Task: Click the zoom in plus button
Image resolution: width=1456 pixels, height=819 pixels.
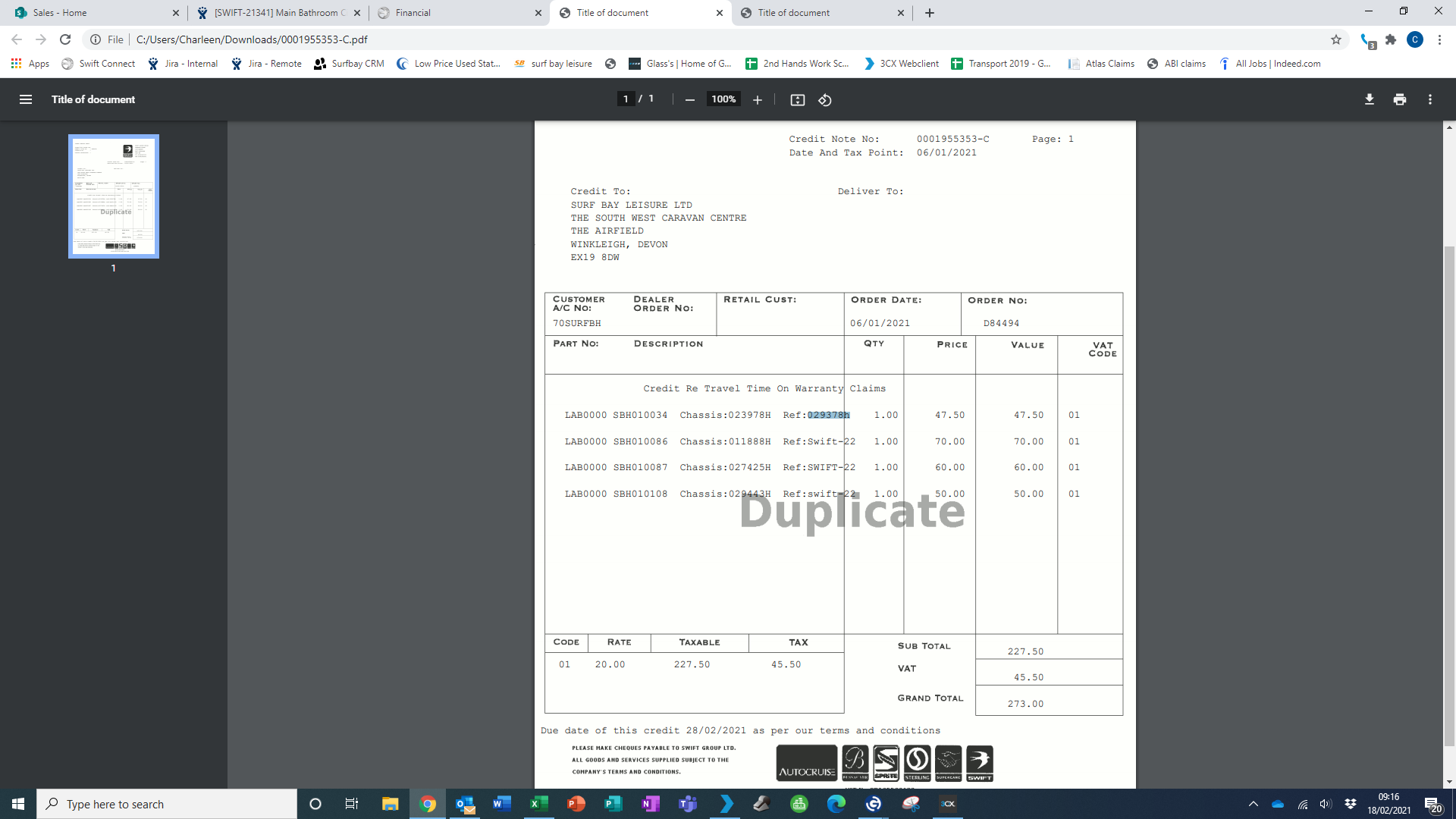Action: point(757,100)
